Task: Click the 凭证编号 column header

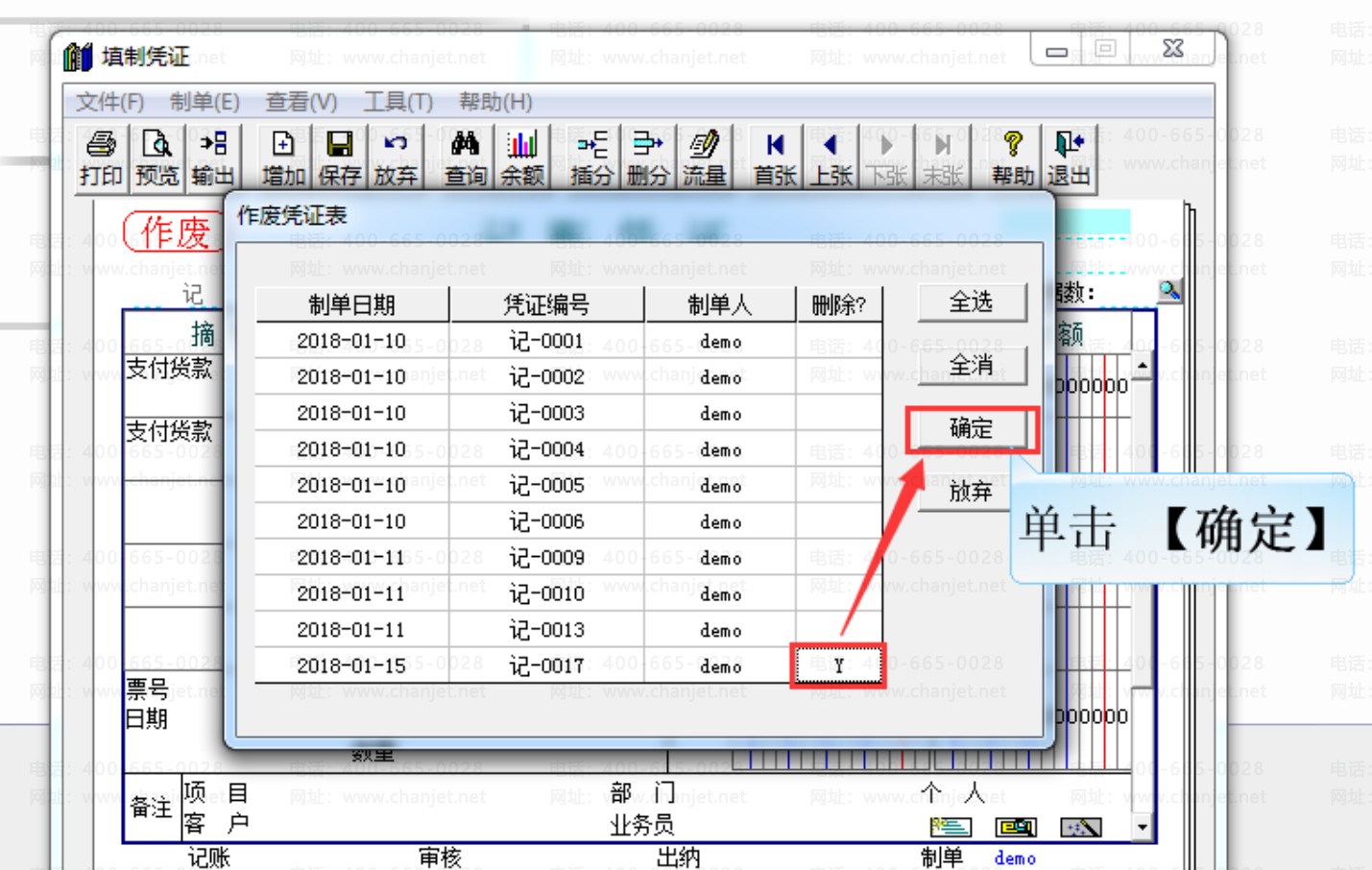Action: (x=546, y=304)
